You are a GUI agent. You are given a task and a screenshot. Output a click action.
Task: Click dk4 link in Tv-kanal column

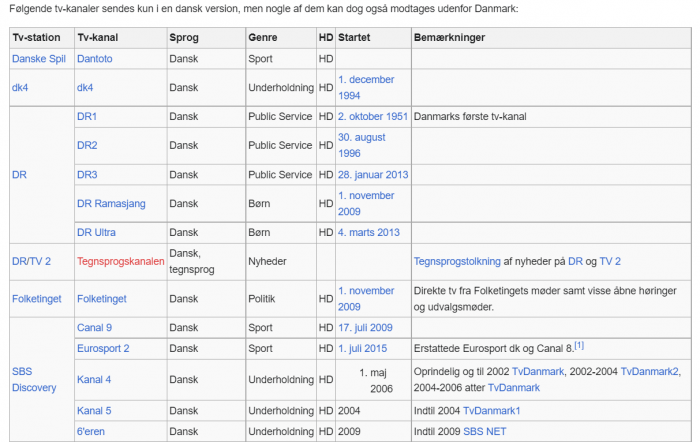85,88
